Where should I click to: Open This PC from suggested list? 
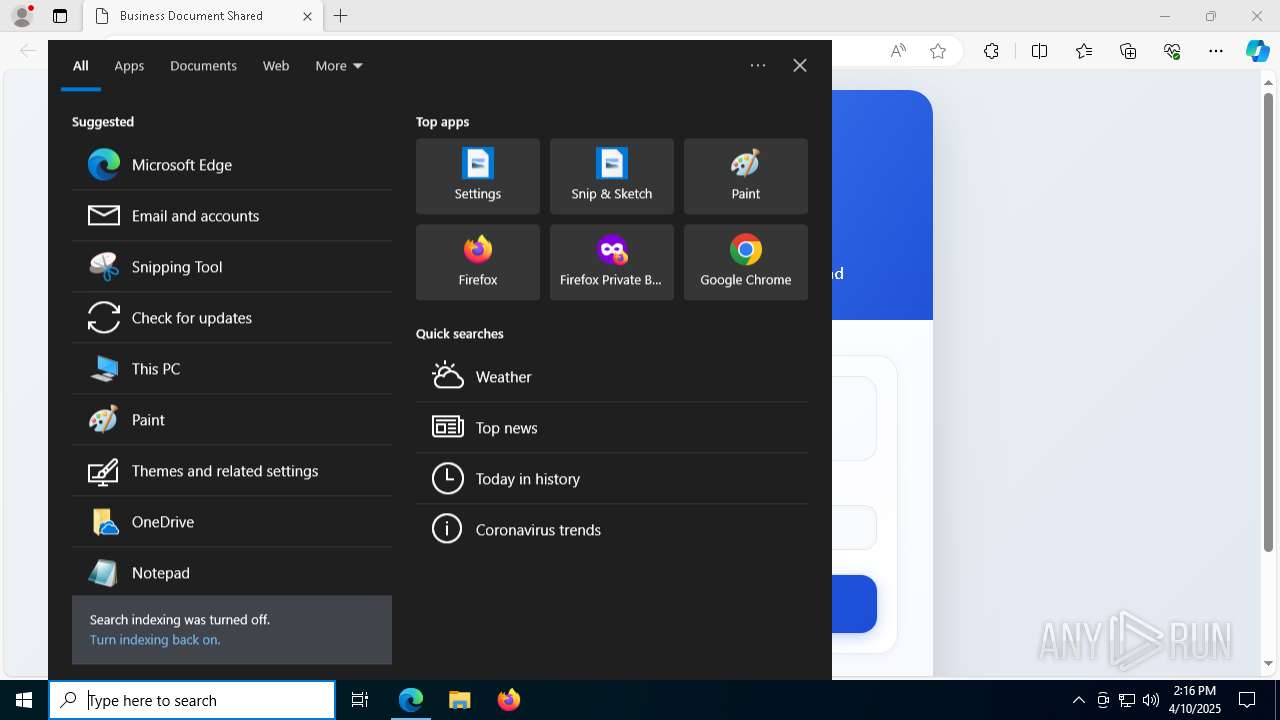coord(232,368)
